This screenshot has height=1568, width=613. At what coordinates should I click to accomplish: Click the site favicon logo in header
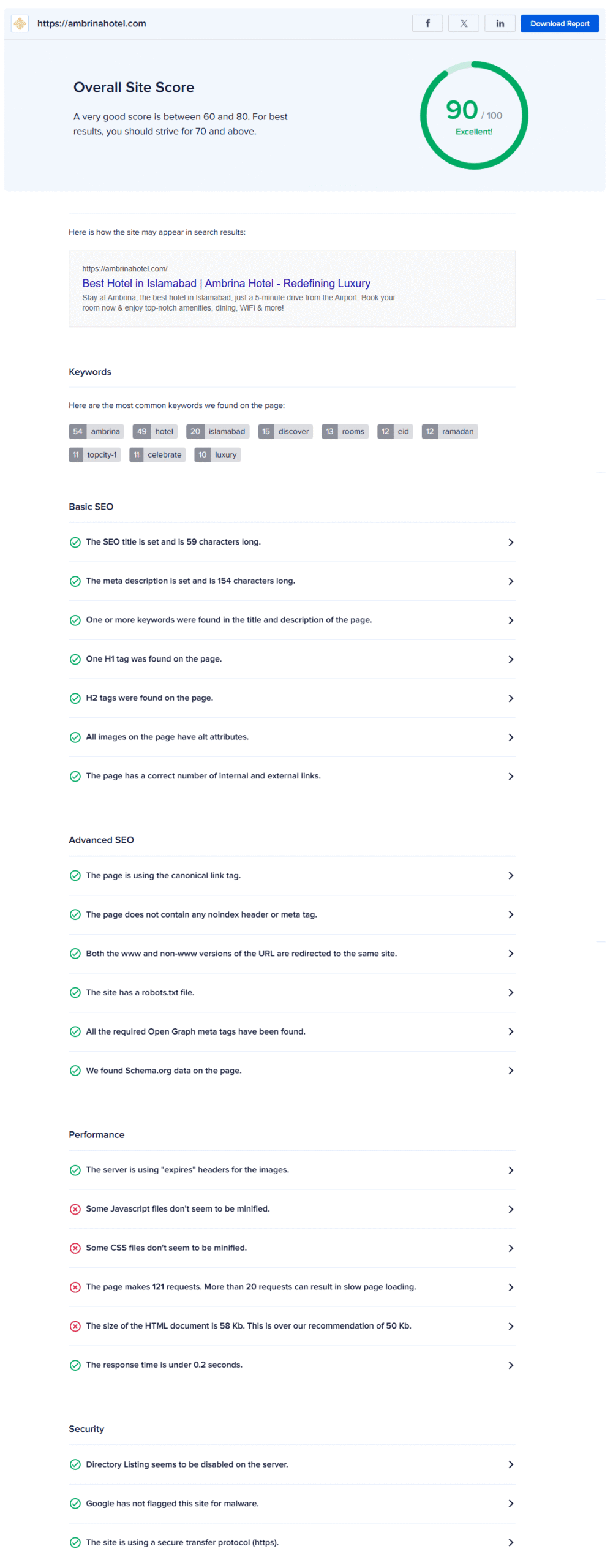(20, 23)
